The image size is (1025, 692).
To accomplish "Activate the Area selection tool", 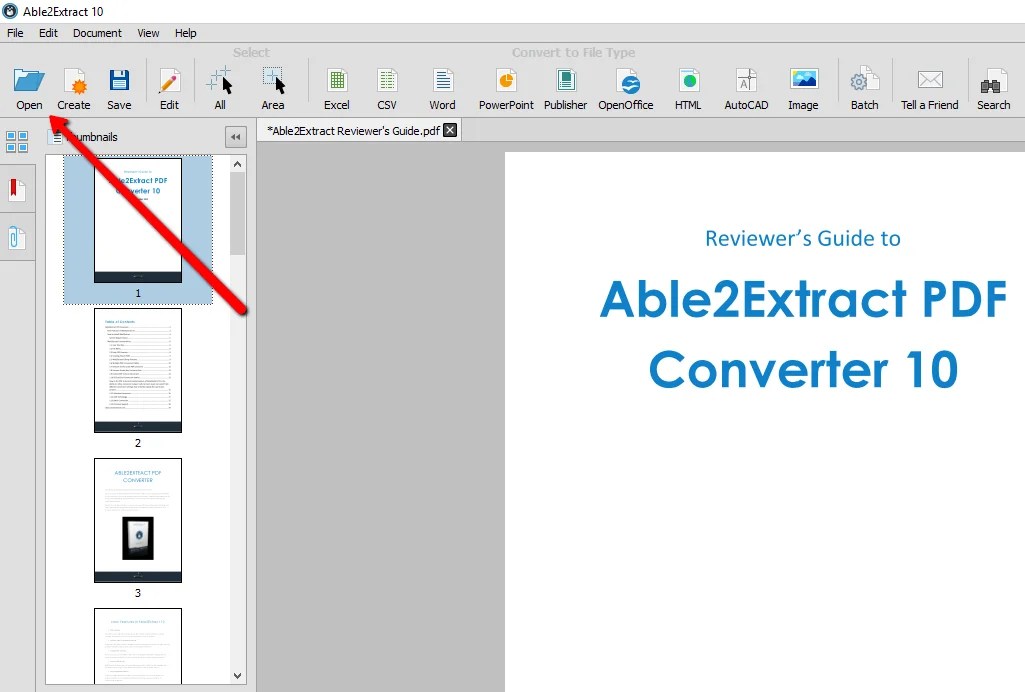I will 273,85.
